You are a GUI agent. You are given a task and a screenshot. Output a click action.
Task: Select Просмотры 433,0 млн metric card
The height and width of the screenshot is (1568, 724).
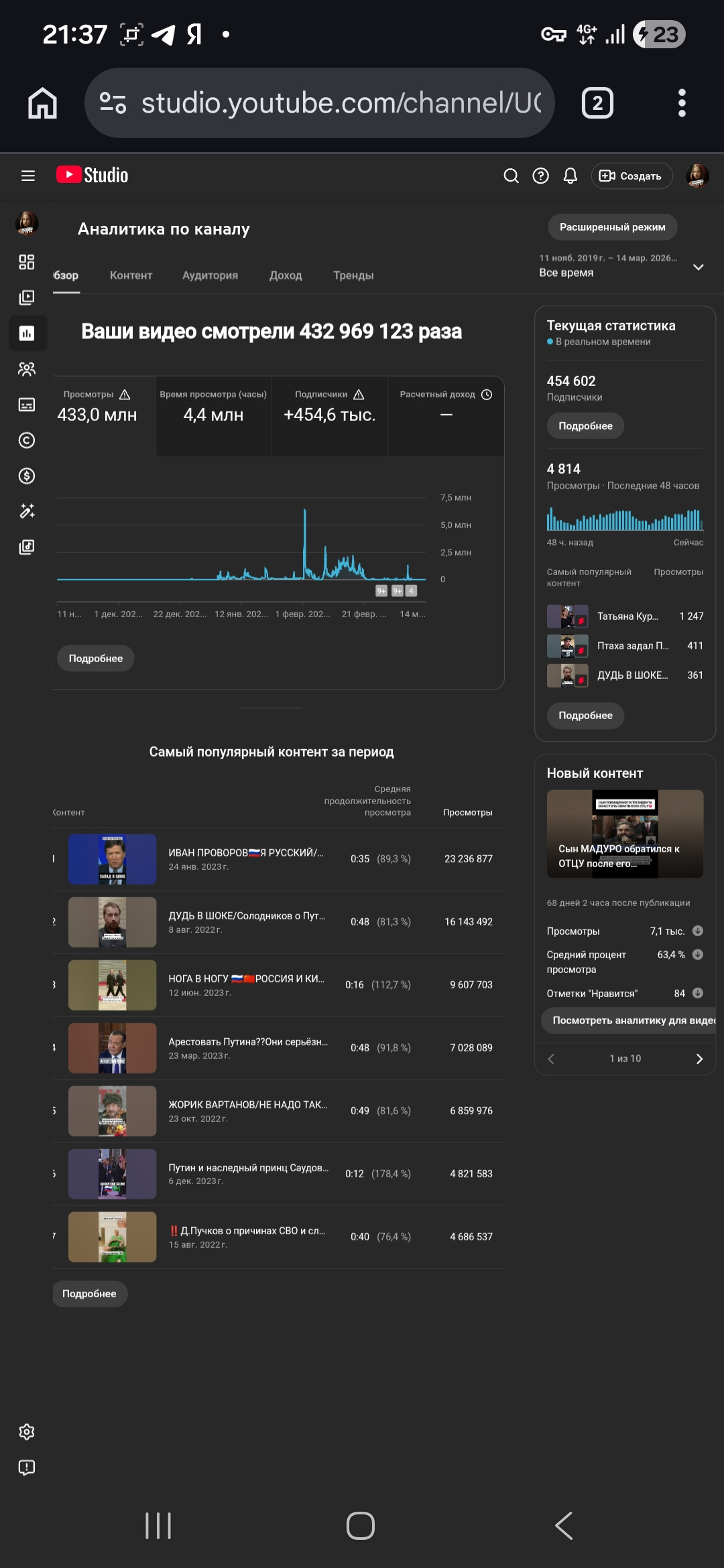coord(104,416)
